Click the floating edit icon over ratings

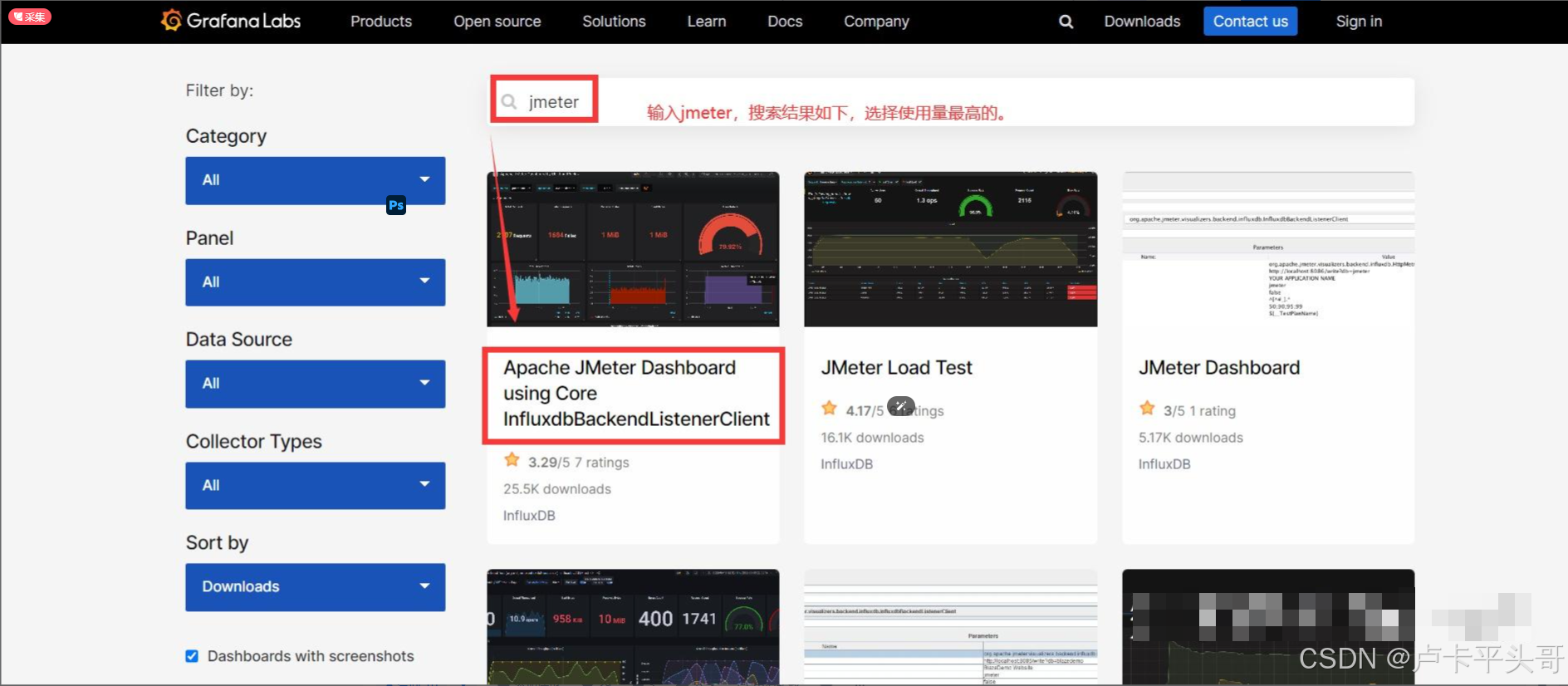tap(901, 406)
